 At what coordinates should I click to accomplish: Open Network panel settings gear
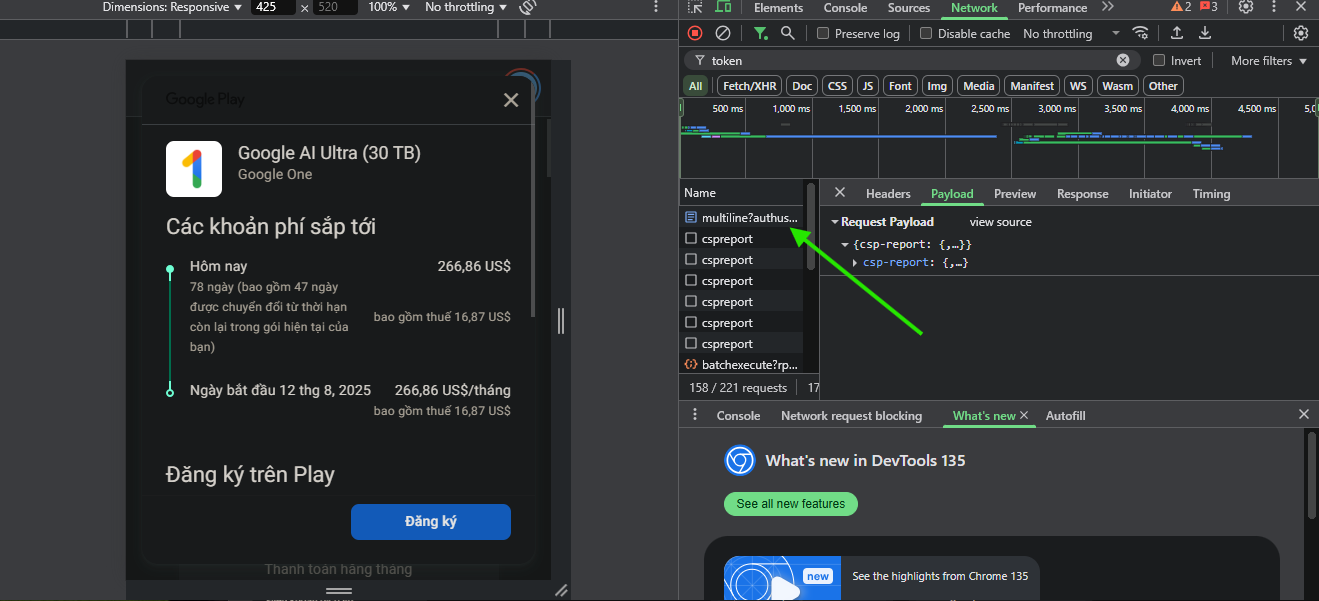click(1300, 33)
